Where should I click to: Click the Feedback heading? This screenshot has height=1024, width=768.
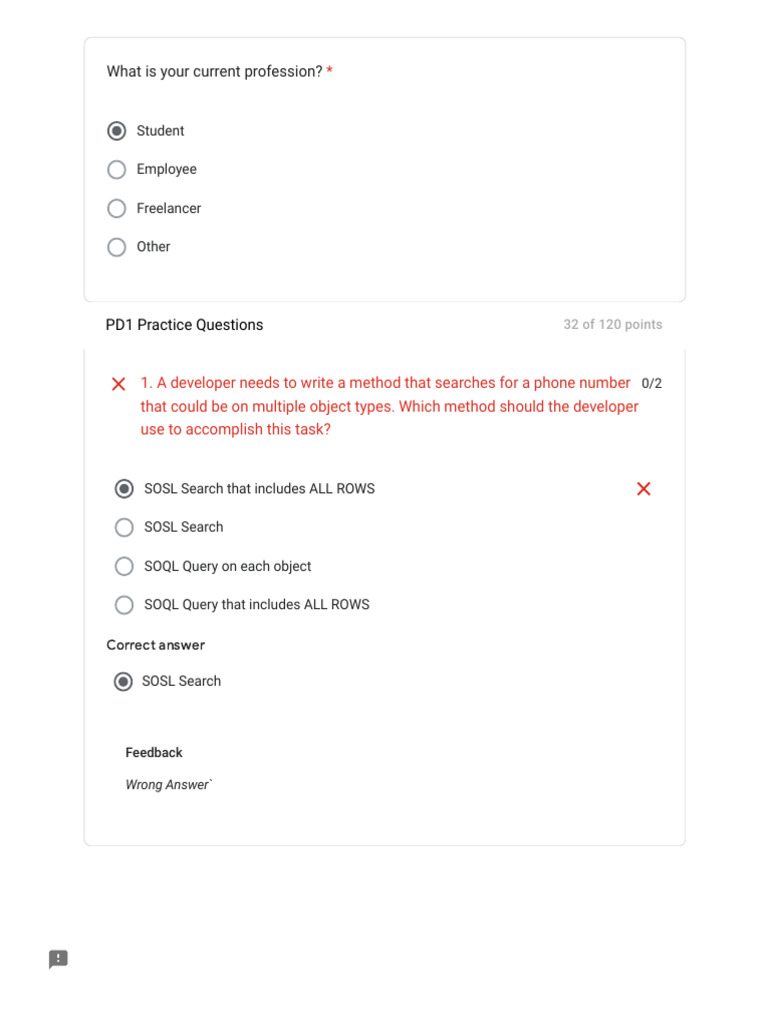(x=153, y=752)
